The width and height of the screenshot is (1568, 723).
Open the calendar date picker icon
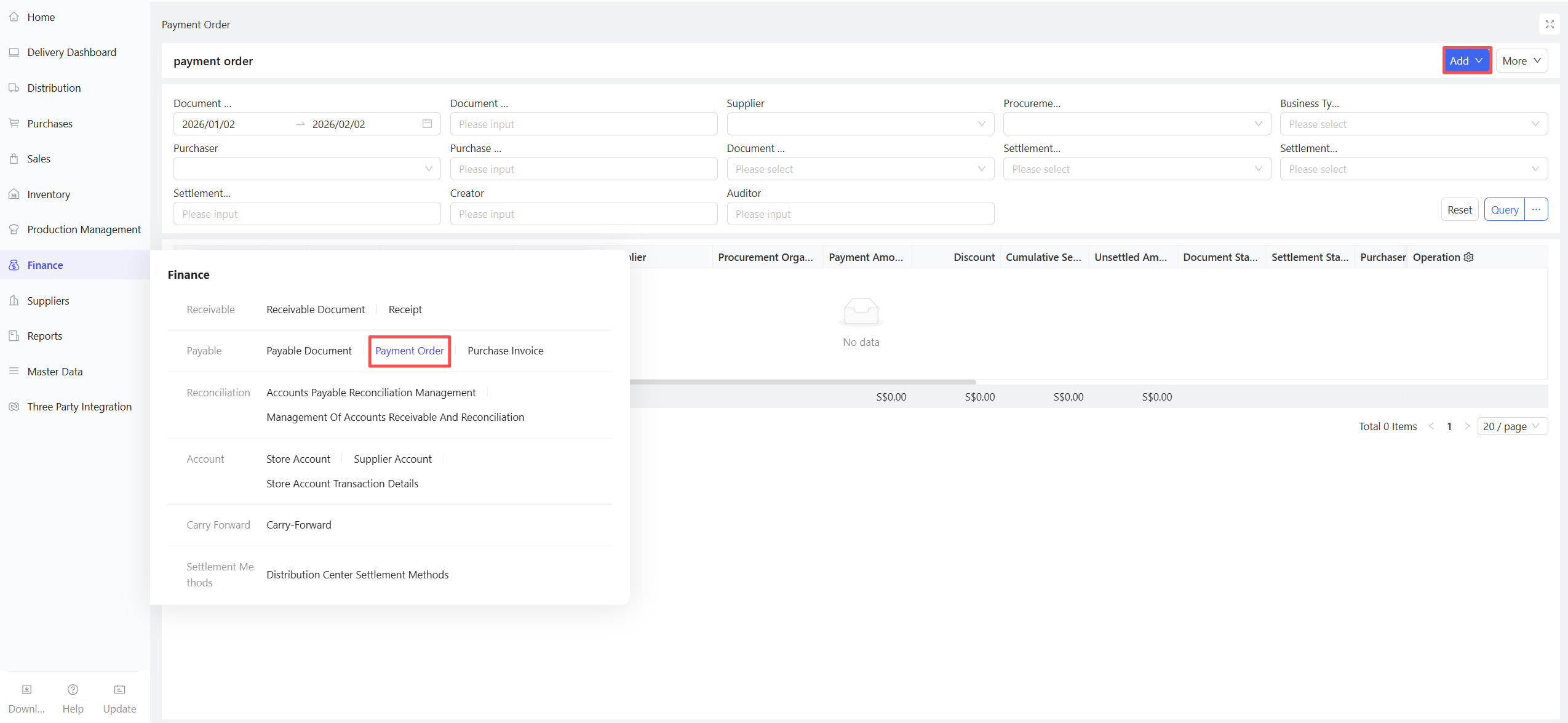pos(427,124)
